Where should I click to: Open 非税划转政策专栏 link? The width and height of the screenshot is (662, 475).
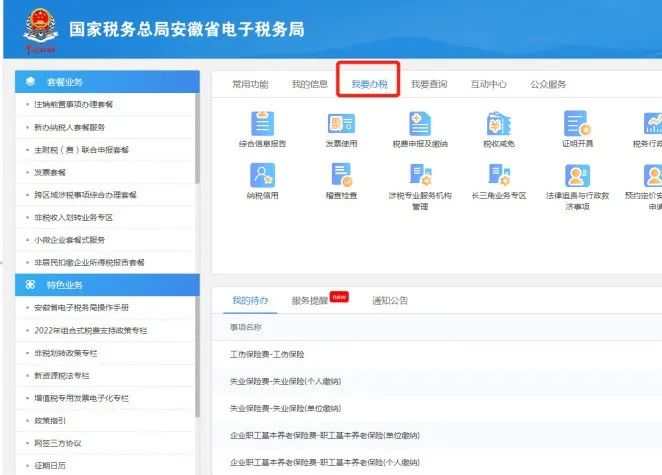[65, 353]
